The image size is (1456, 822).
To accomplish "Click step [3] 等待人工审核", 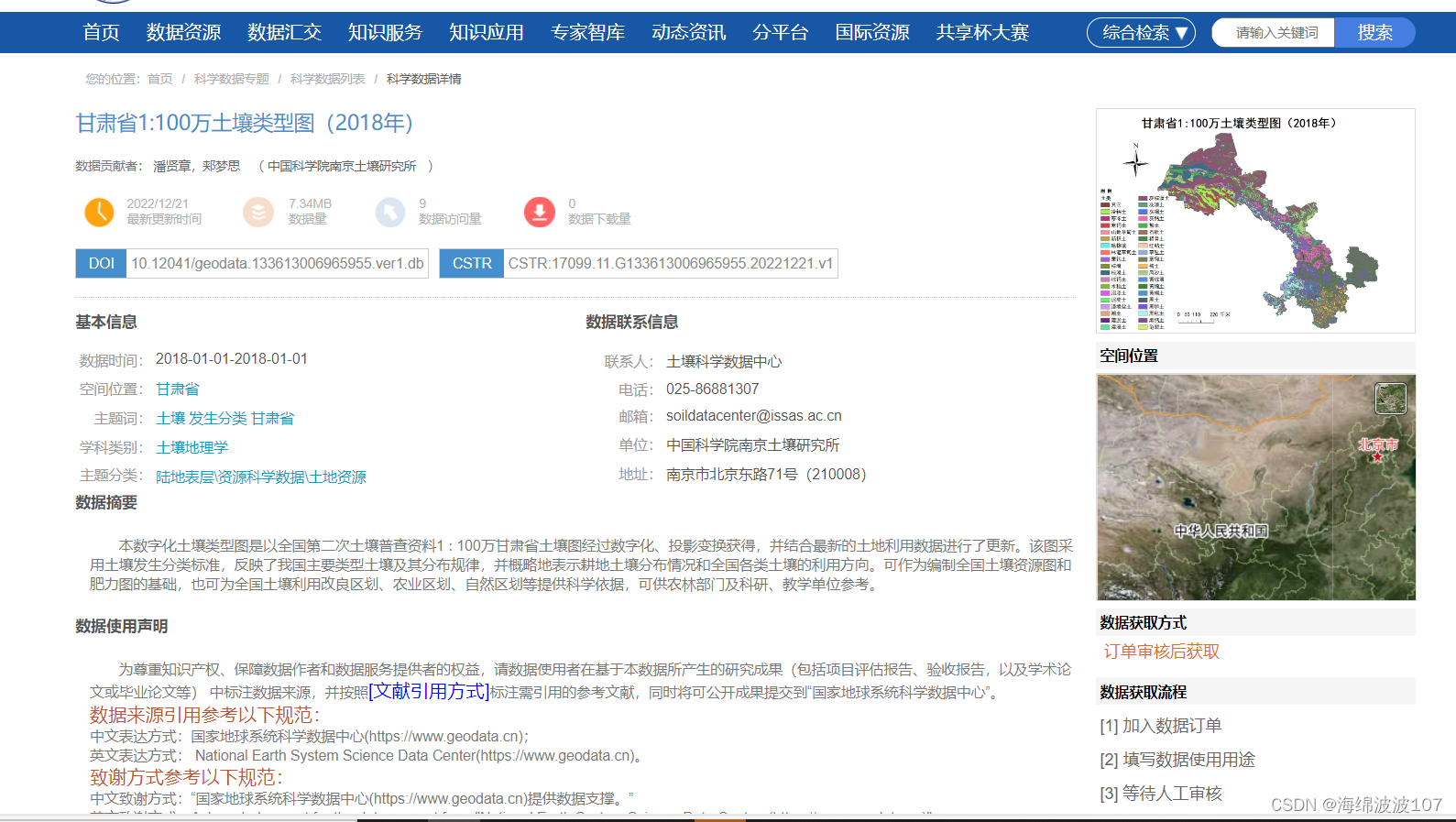I will 1161,794.
